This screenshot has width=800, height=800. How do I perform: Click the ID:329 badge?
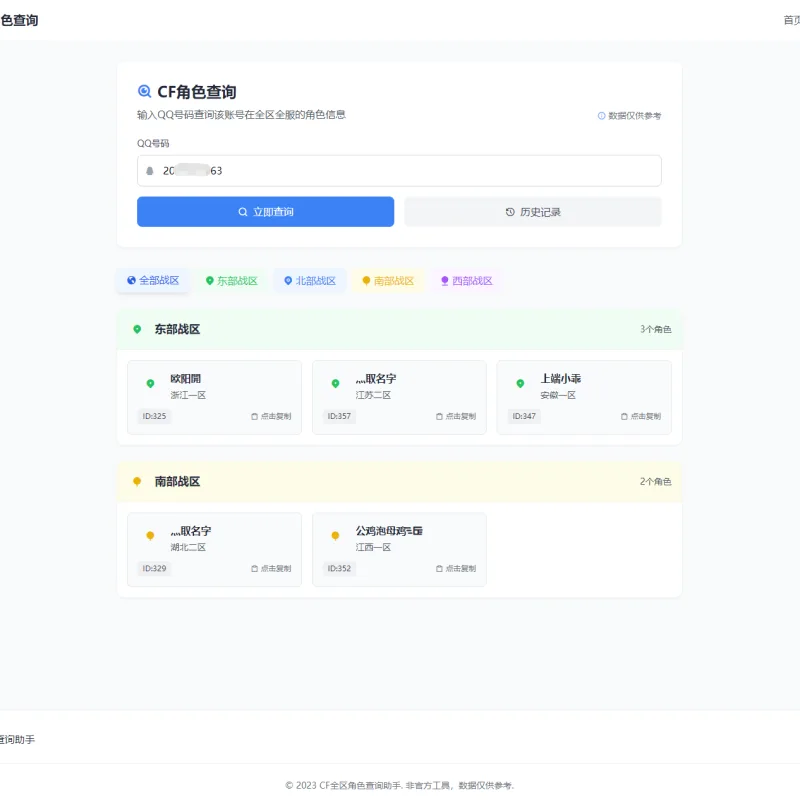[x=154, y=568]
